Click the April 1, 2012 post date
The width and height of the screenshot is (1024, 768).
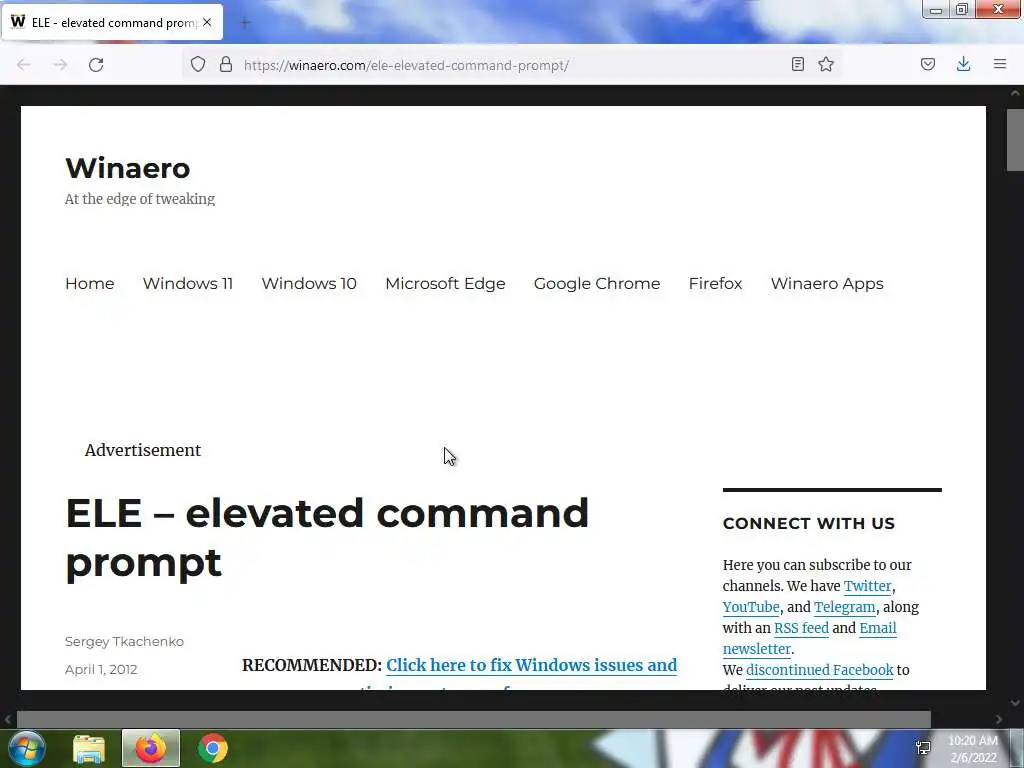(x=101, y=669)
